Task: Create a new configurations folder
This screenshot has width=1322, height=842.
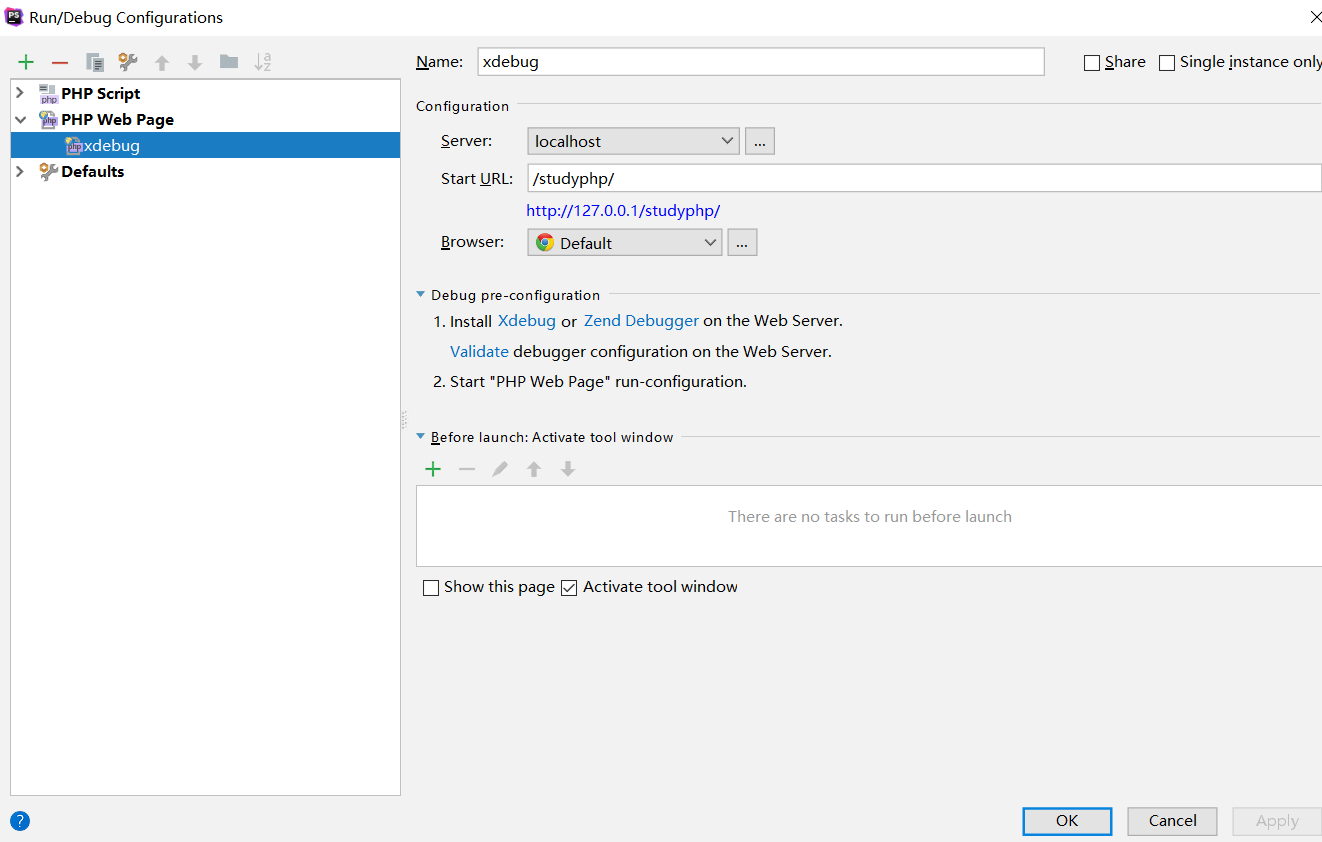Action: [x=229, y=62]
